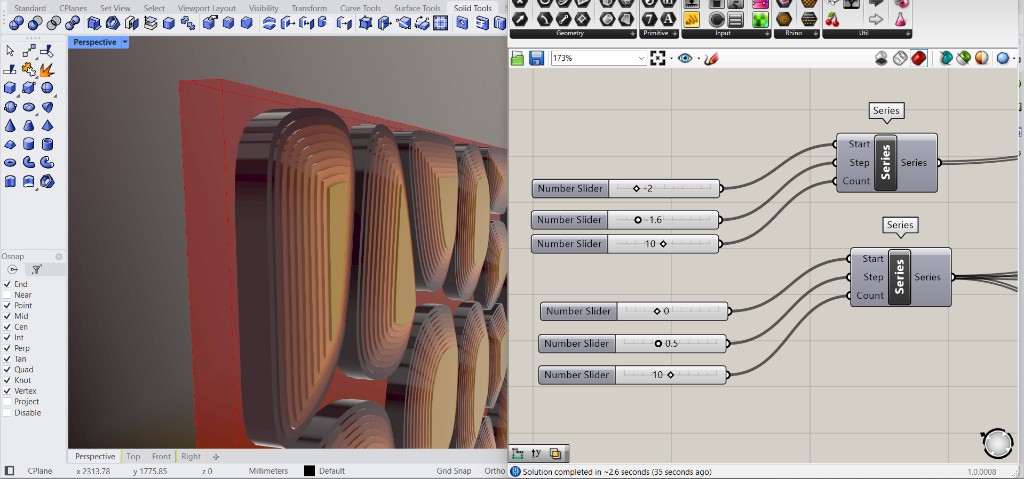Select the Sphere solid tool in sidebar
This screenshot has height=479, width=1024.
point(47,88)
